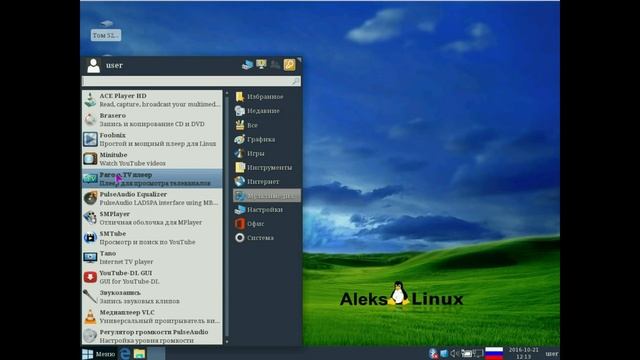Open the Система category

[267, 238]
